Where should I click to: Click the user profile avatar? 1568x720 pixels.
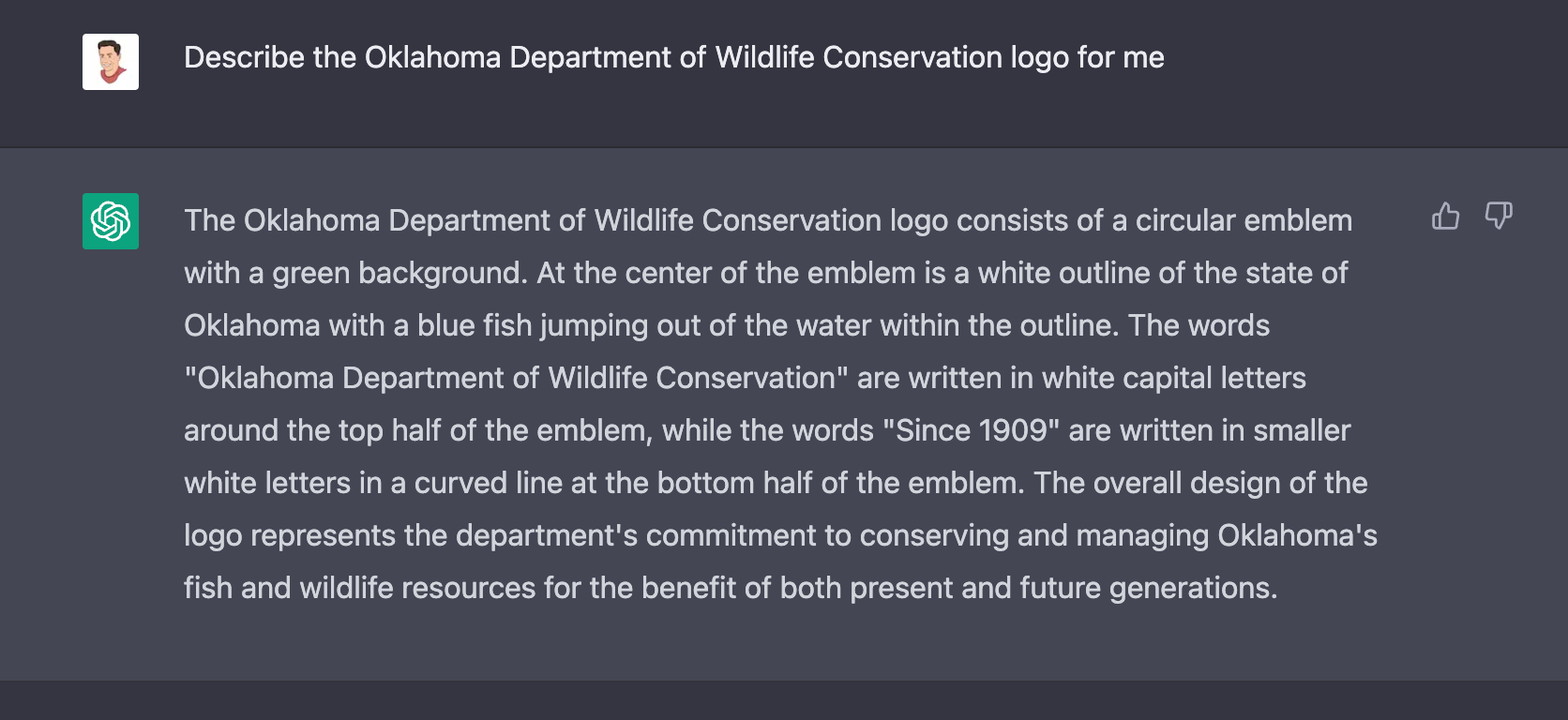pyautogui.click(x=111, y=62)
